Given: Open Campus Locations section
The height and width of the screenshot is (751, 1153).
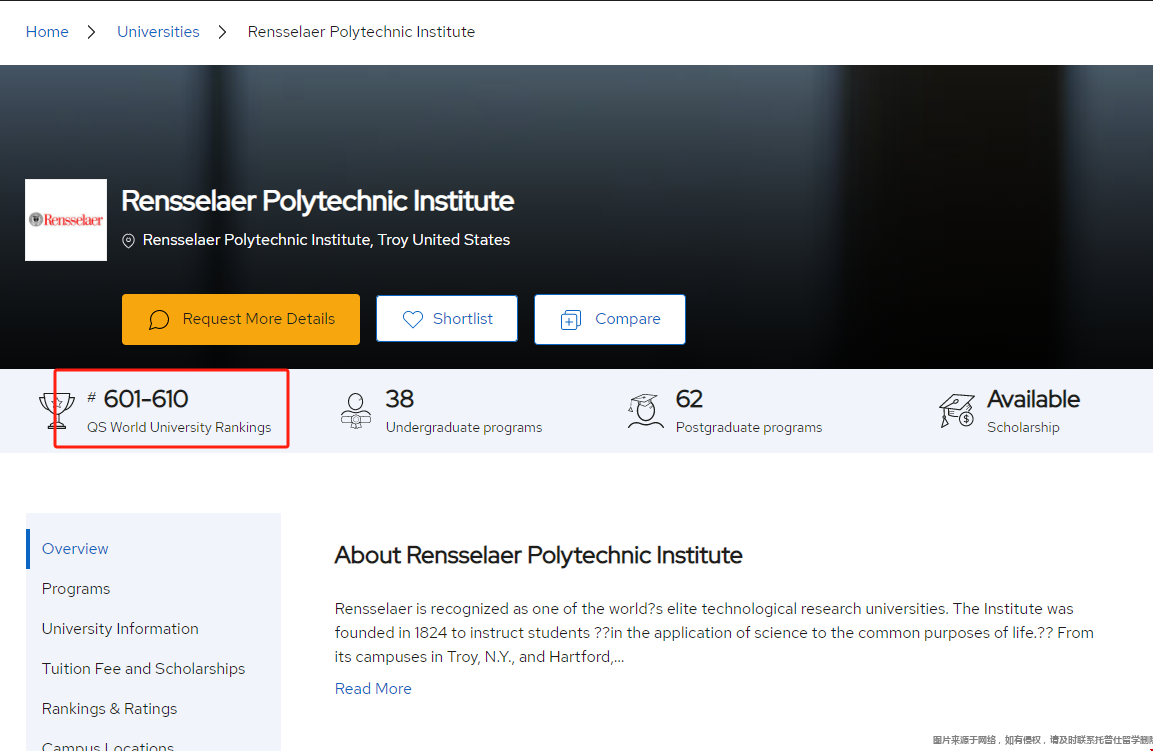Looking at the screenshot, I should 108,746.
